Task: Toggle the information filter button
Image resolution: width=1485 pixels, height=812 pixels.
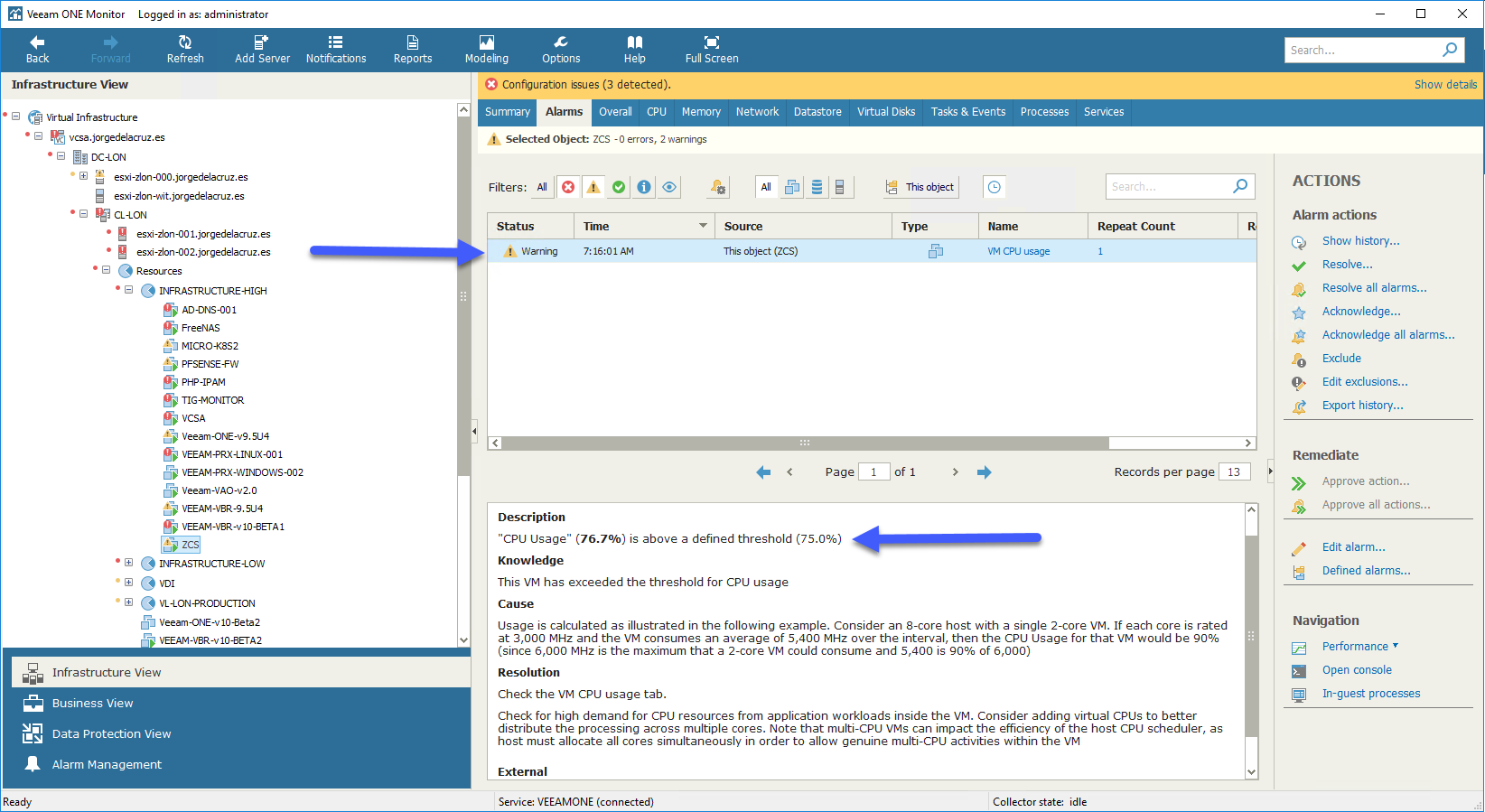Action: coord(644,187)
